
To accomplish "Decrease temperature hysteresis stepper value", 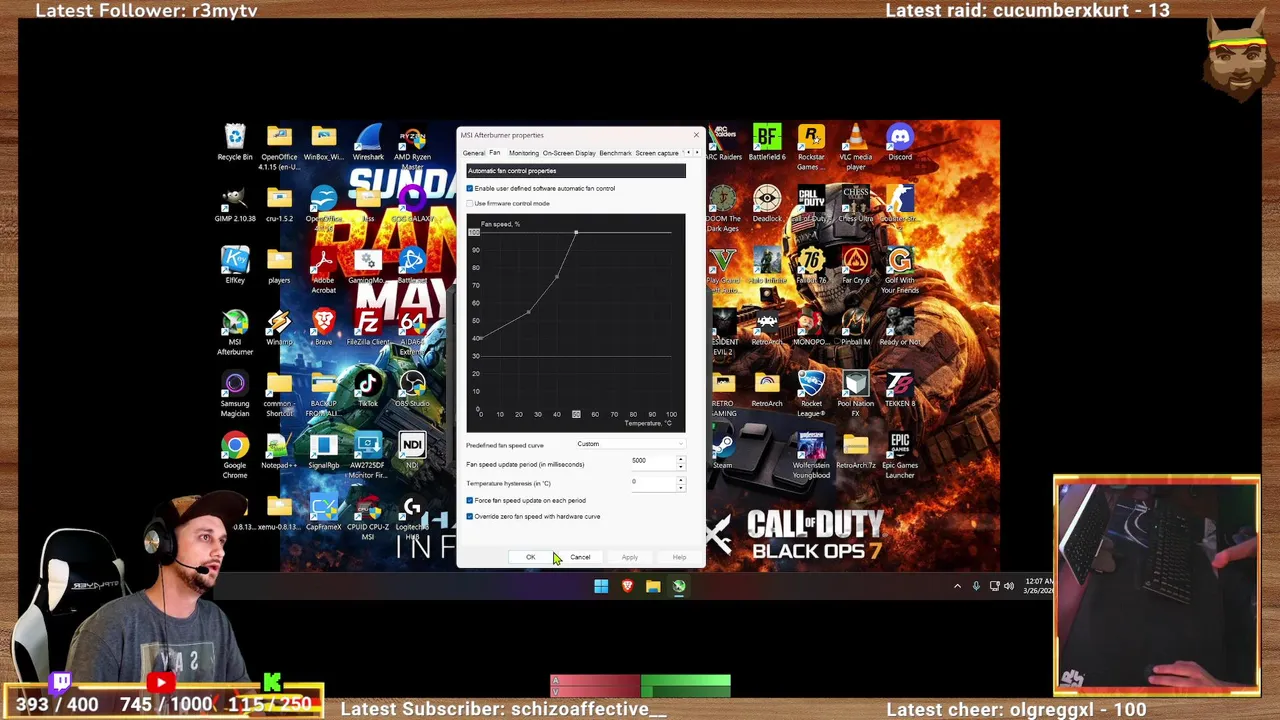I will coord(681,486).
